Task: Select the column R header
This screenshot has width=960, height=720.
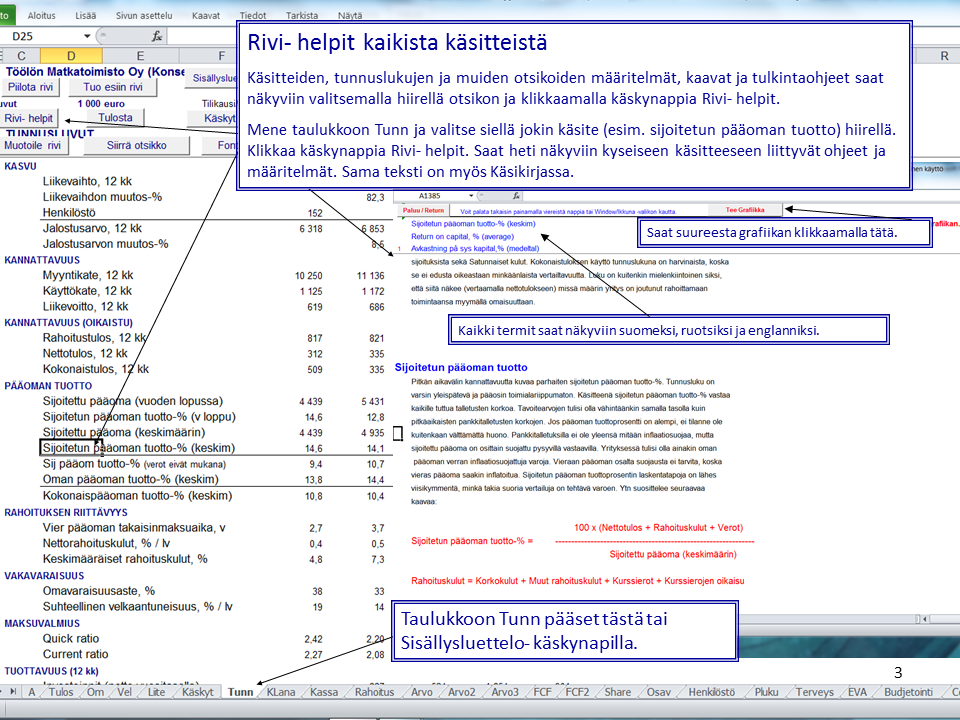Action: click(x=944, y=56)
